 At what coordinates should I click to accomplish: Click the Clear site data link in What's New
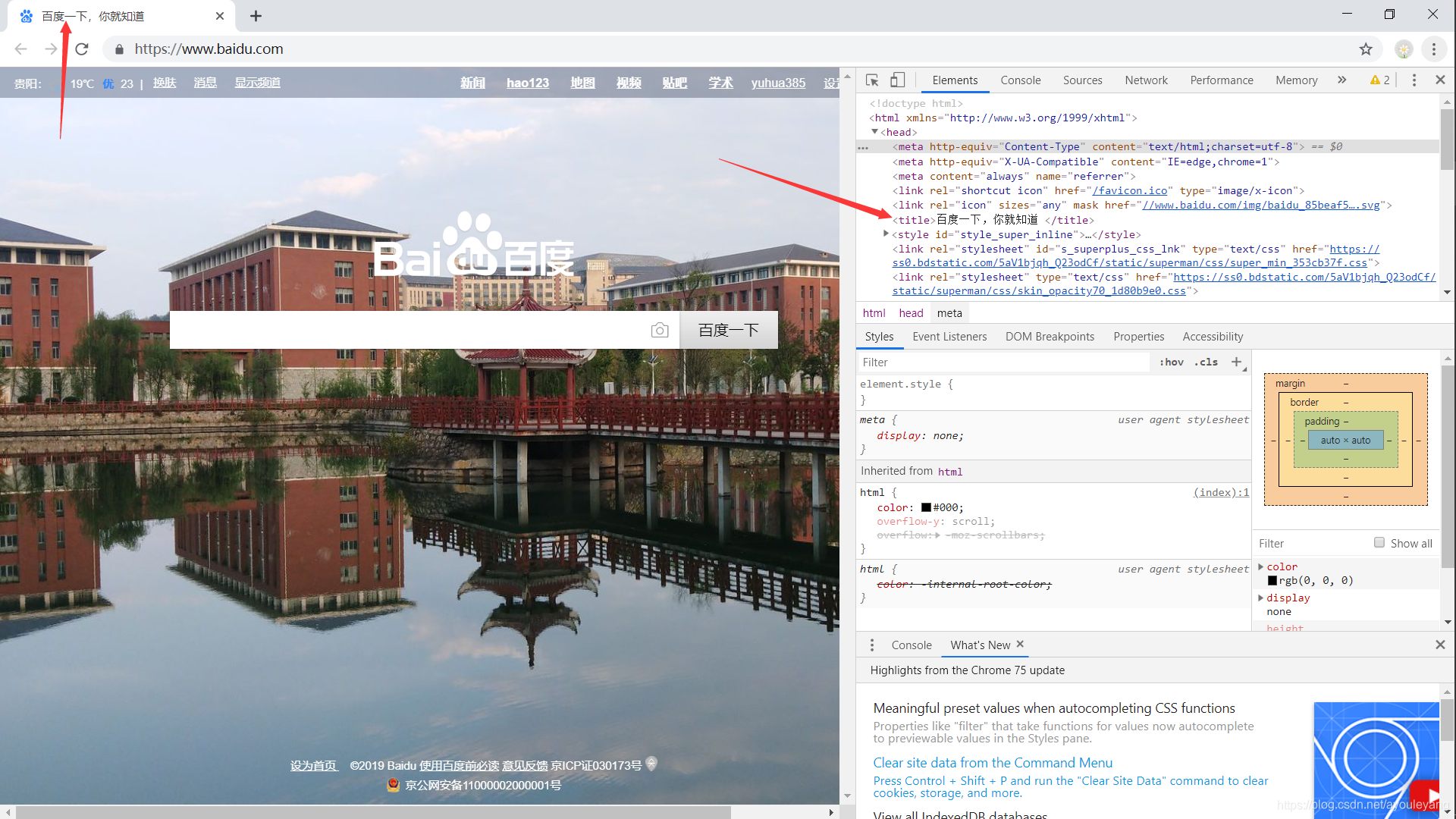click(x=991, y=762)
